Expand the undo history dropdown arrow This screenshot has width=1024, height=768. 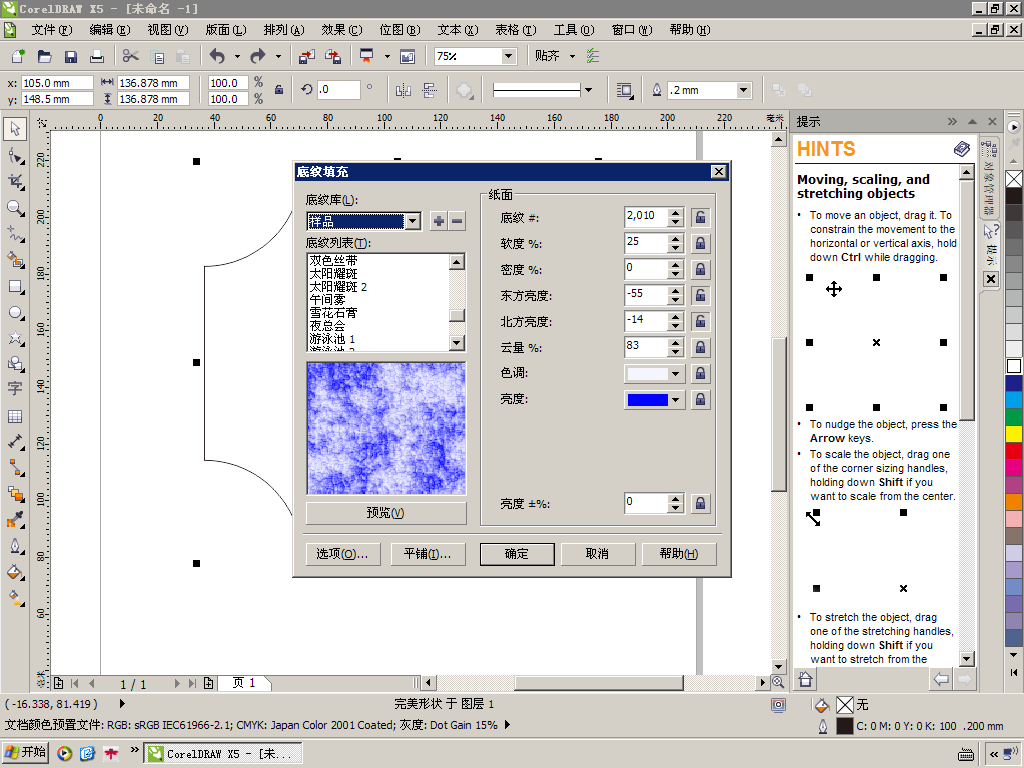pyautogui.click(x=237, y=57)
